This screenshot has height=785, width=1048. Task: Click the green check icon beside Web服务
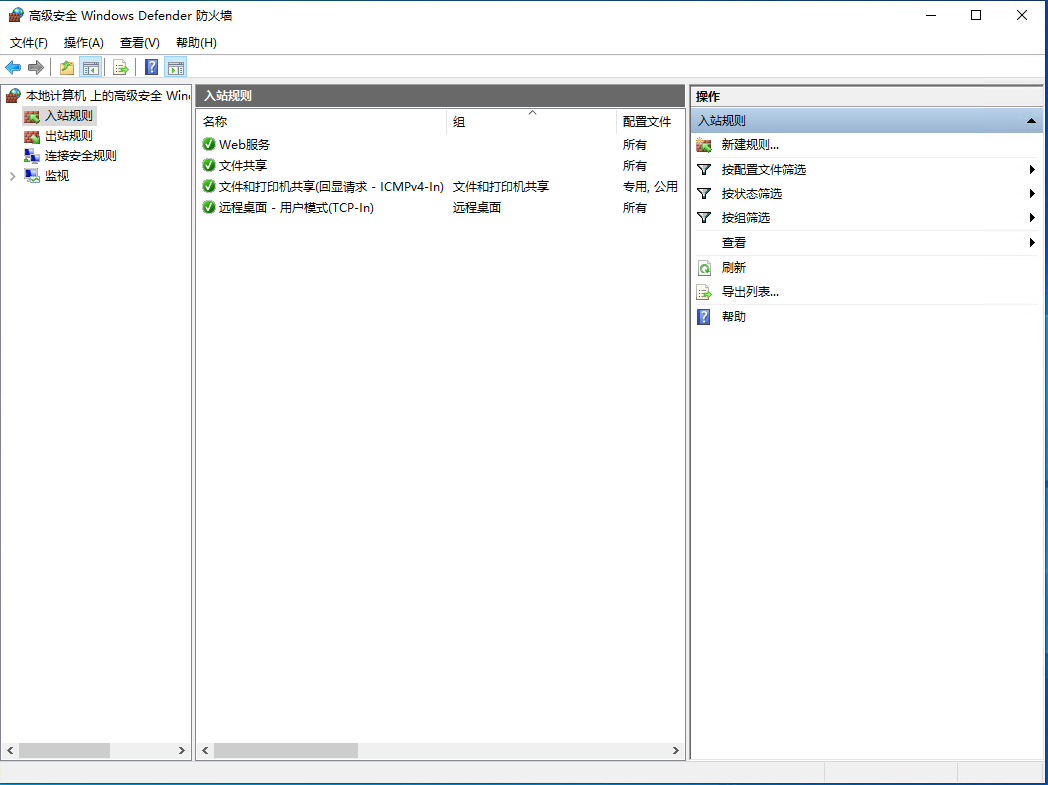point(209,144)
